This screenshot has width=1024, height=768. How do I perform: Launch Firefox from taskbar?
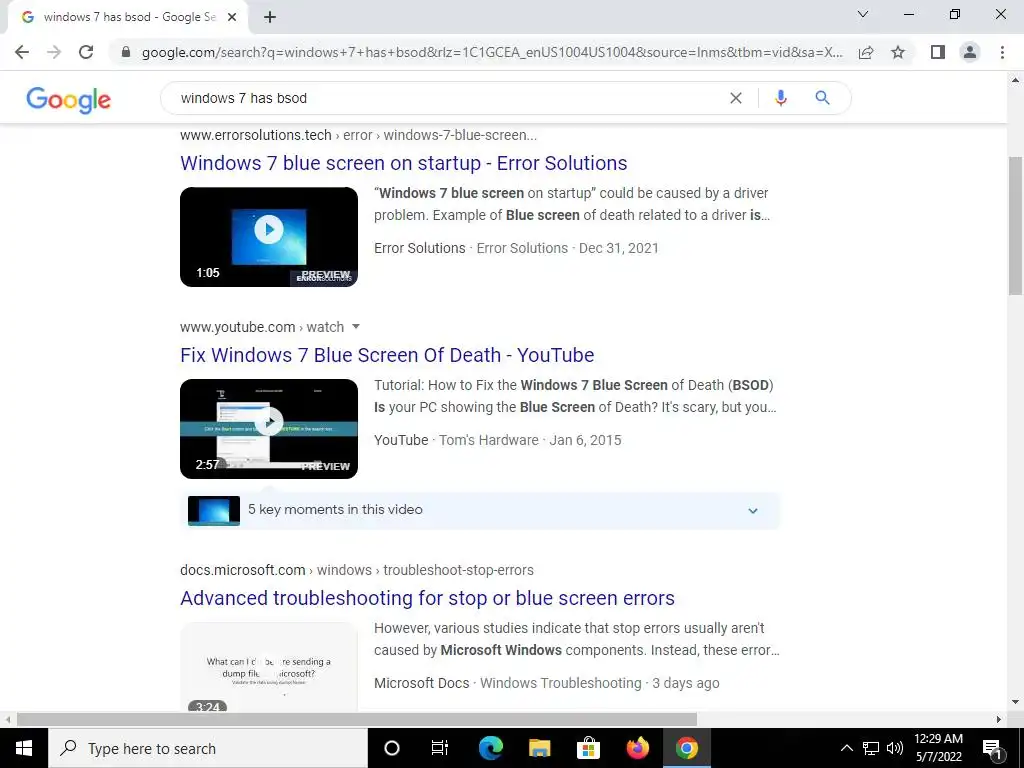point(637,748)
